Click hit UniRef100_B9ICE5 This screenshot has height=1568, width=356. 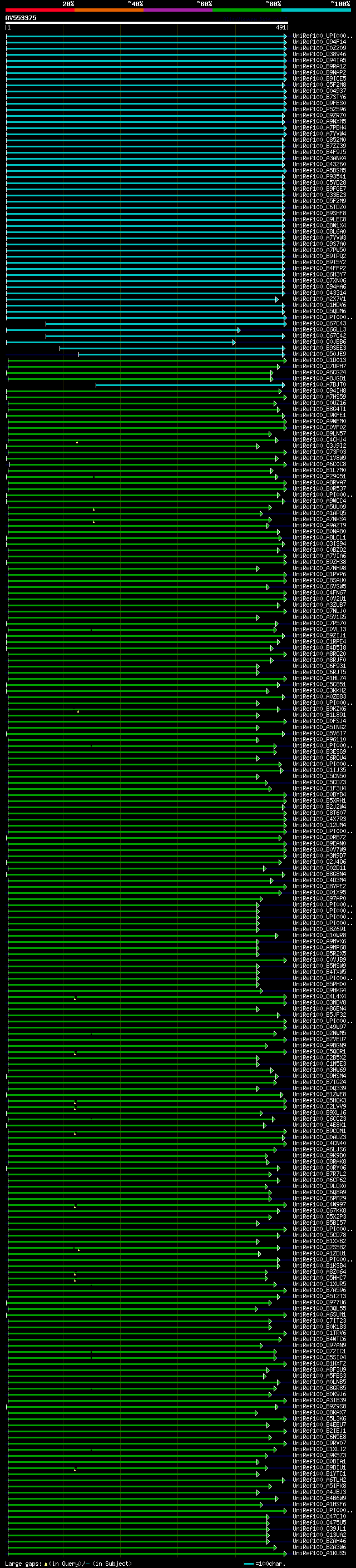click(319, 78)
